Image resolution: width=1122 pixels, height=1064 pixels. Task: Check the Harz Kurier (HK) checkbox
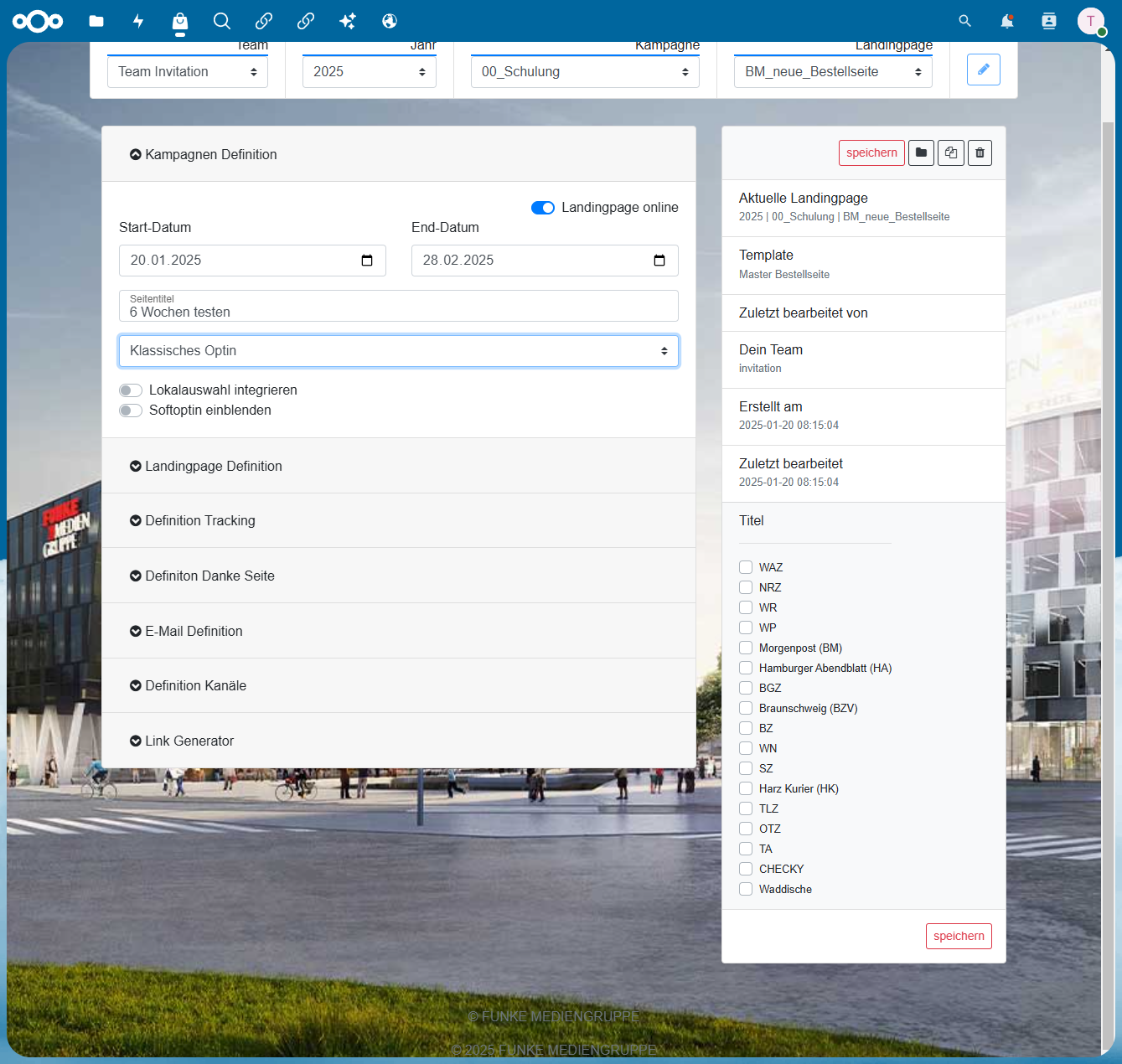[x=746, y=788]
